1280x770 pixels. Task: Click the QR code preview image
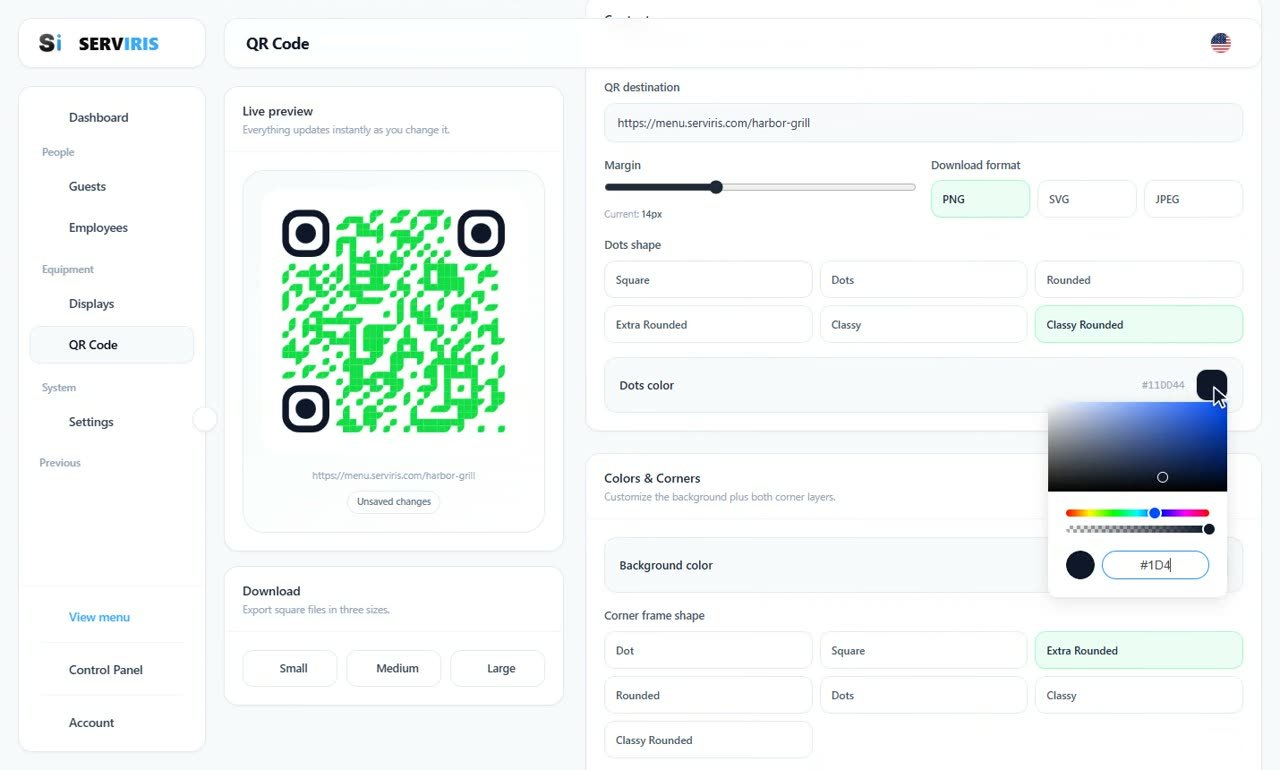[x=393, y=321]
